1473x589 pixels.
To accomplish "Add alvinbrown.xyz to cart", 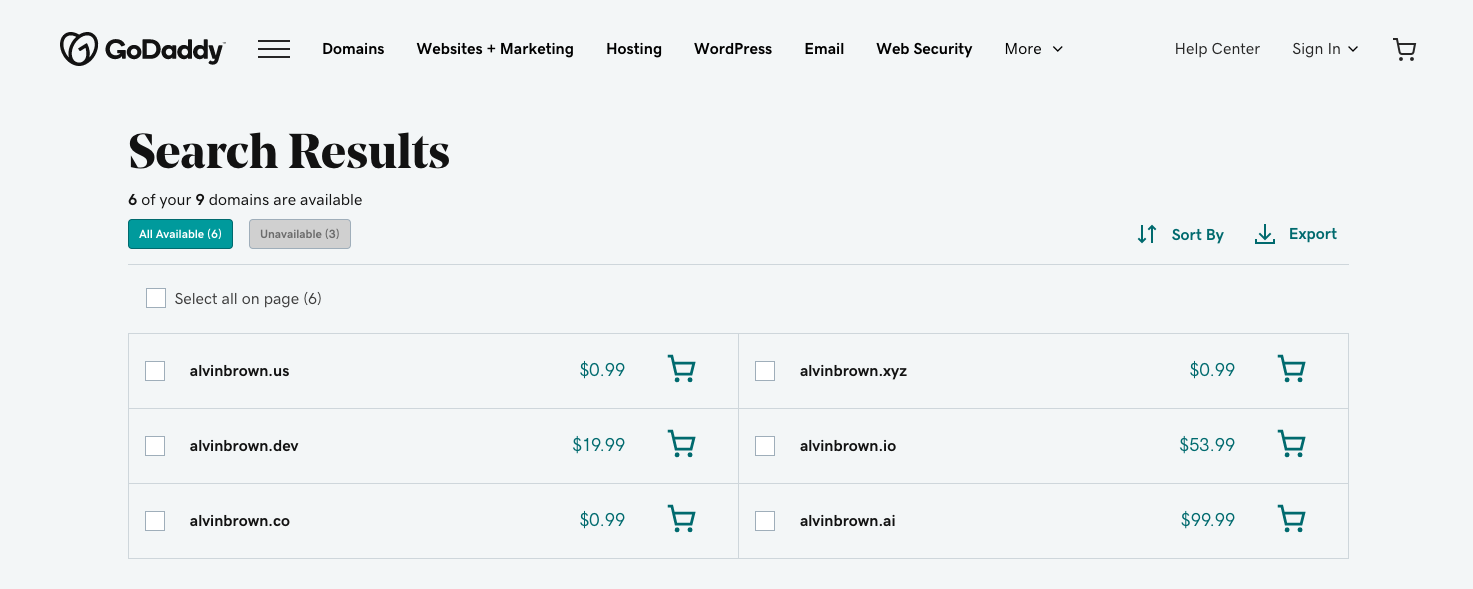I will (1291, 370).
